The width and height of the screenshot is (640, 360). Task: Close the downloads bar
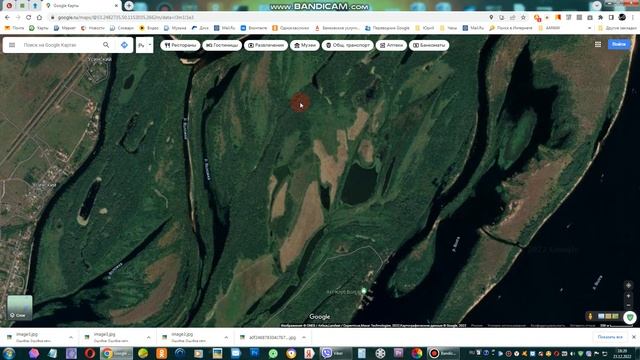634,337
